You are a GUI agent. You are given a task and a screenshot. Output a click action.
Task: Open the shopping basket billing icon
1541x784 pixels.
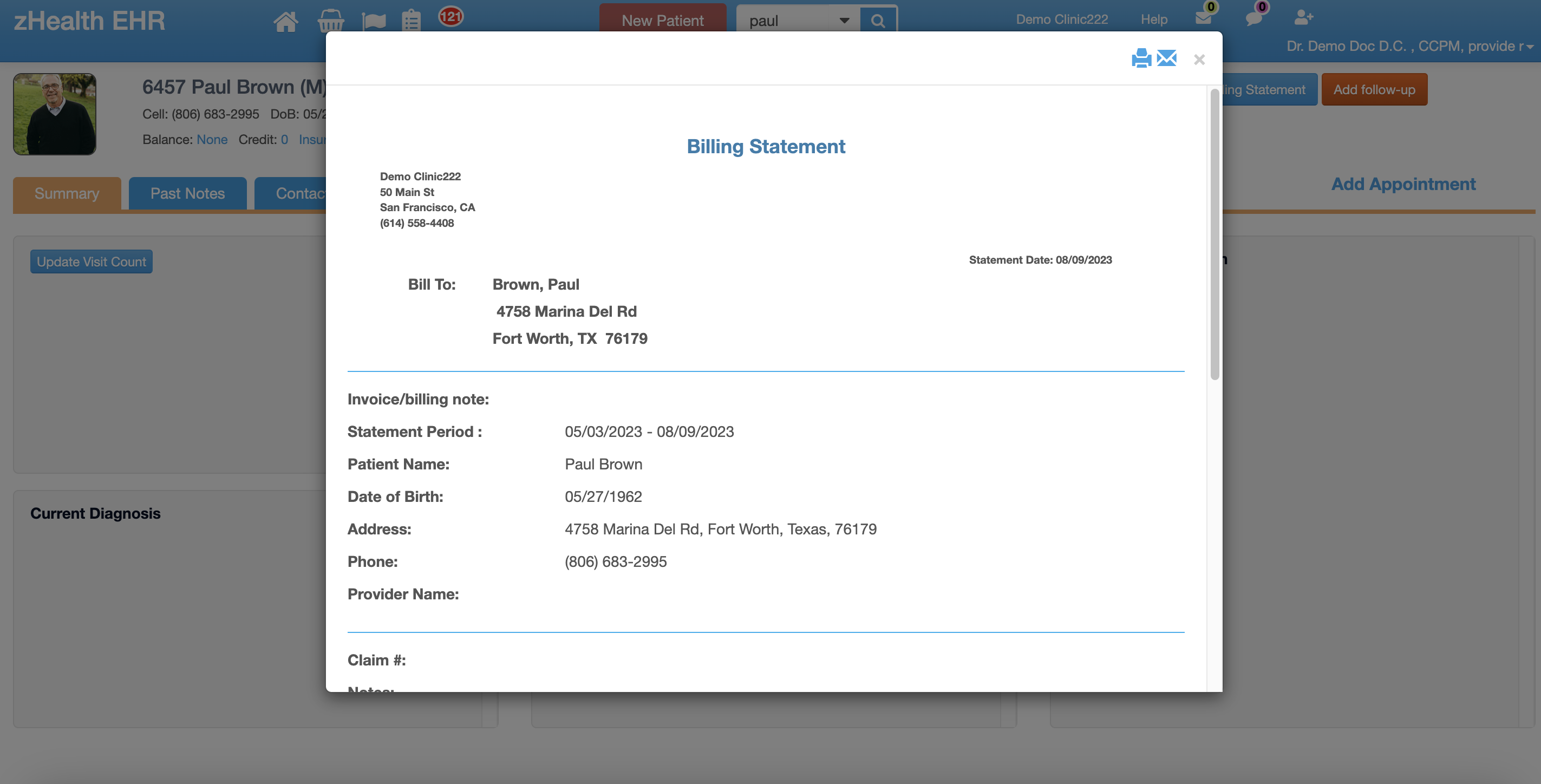[330, 21]
